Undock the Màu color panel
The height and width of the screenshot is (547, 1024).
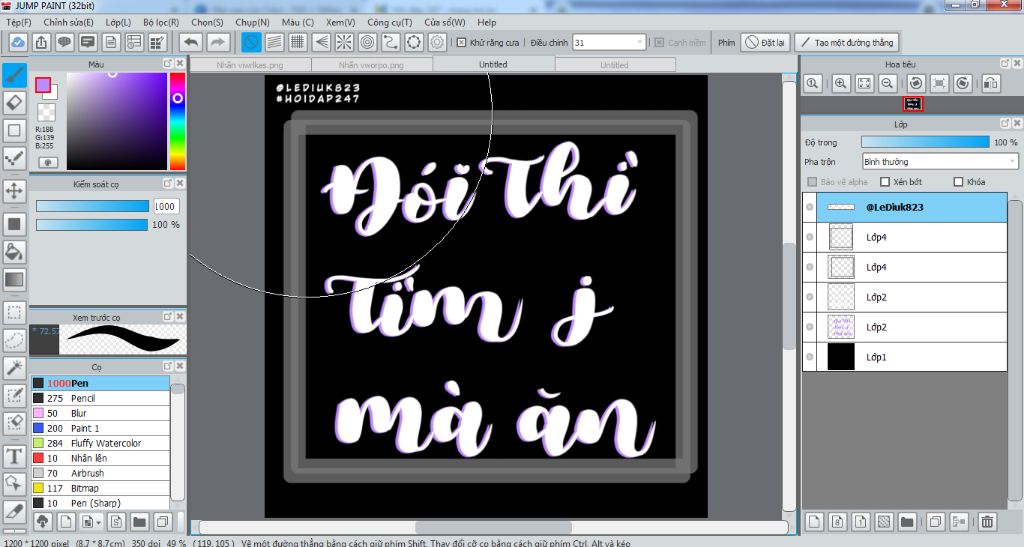tap(168, 63)
